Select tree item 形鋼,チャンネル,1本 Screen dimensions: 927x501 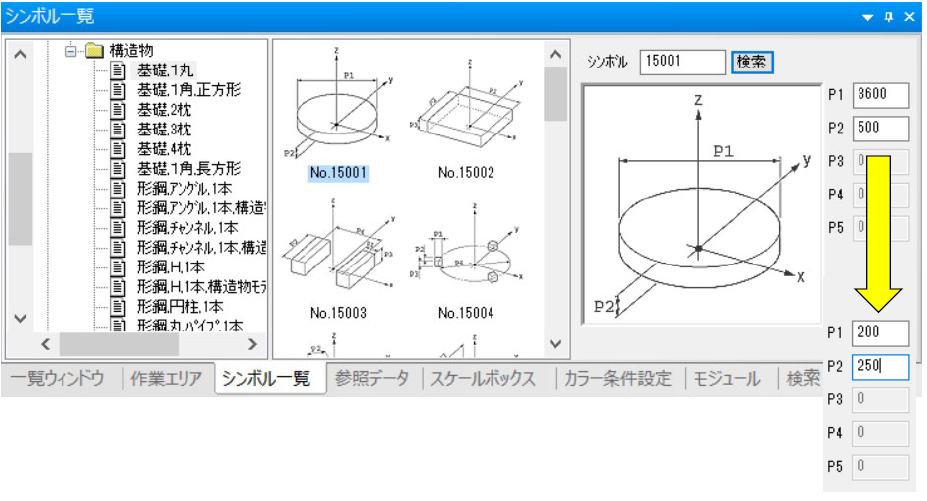point(187,228)
